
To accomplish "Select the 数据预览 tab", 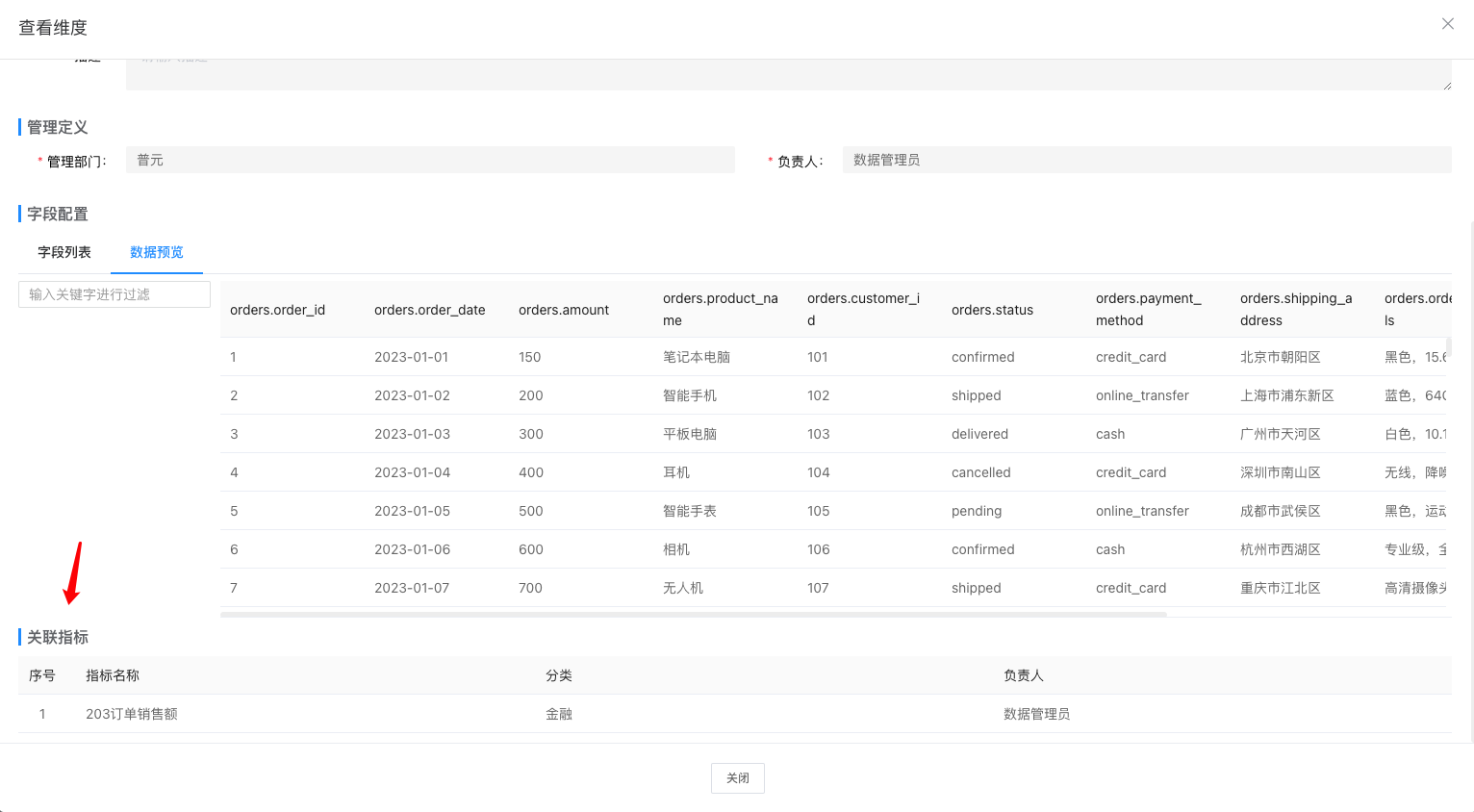I will pos(156,252).
